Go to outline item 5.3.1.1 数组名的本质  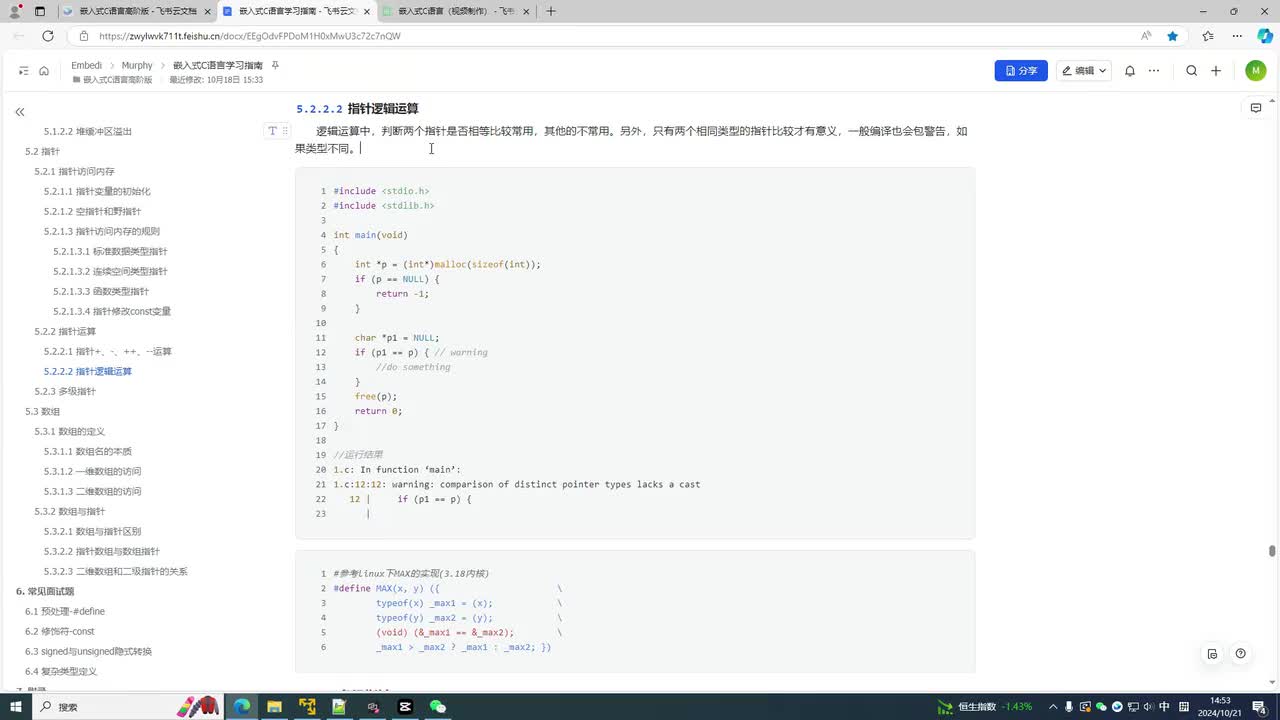pos(88,451)
